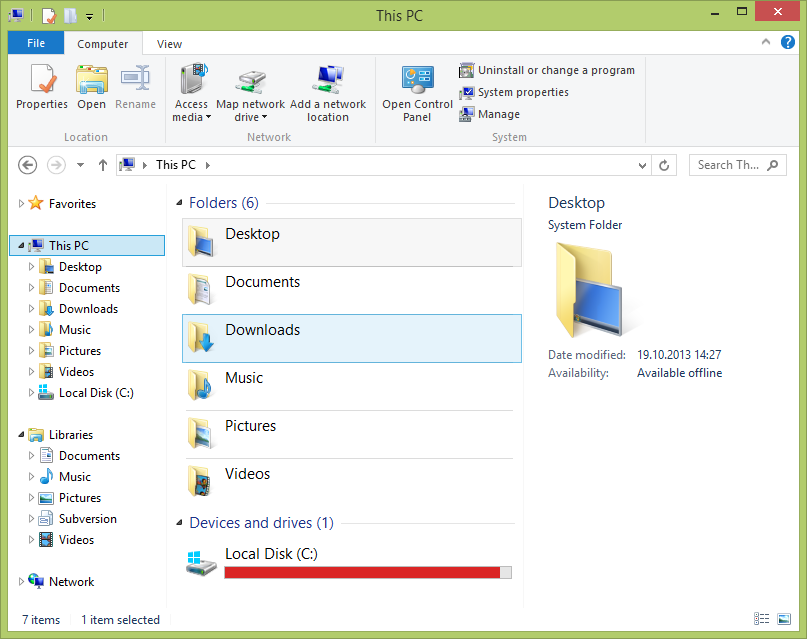
Task: Collapse the This PC tree node
Action: coord(21,245)
